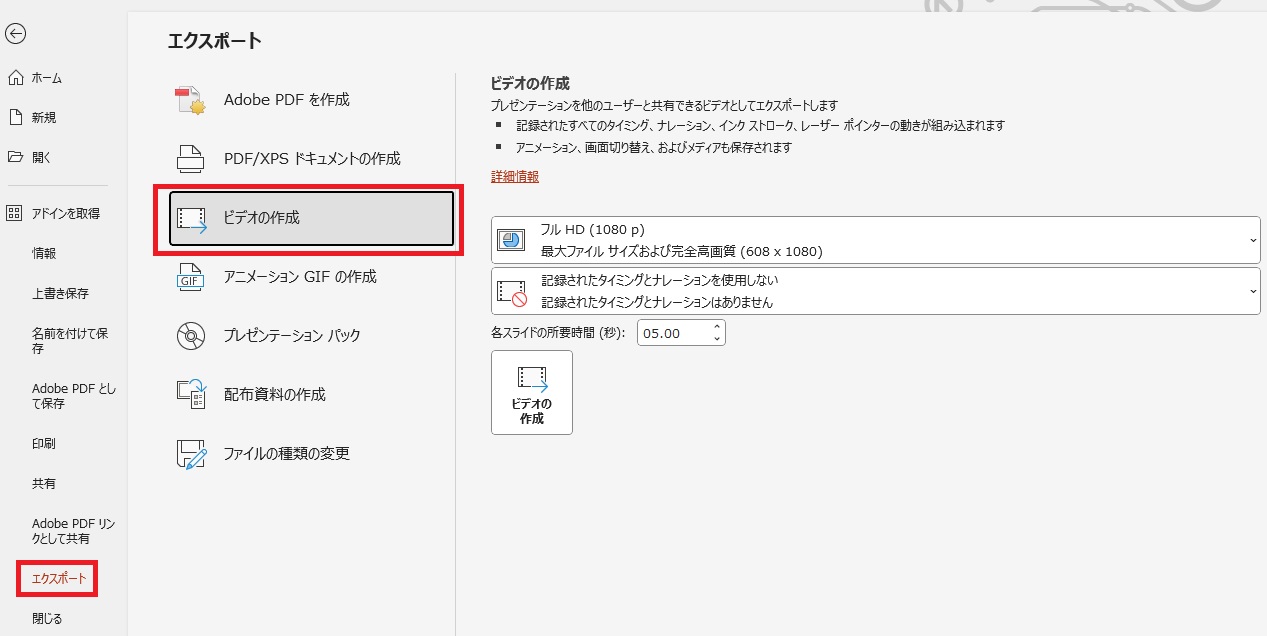The width and height of the screenshot is (1267, 636).
Task: Click the New blank page icon
Action: pyautogui.click(x=15, y=117)
